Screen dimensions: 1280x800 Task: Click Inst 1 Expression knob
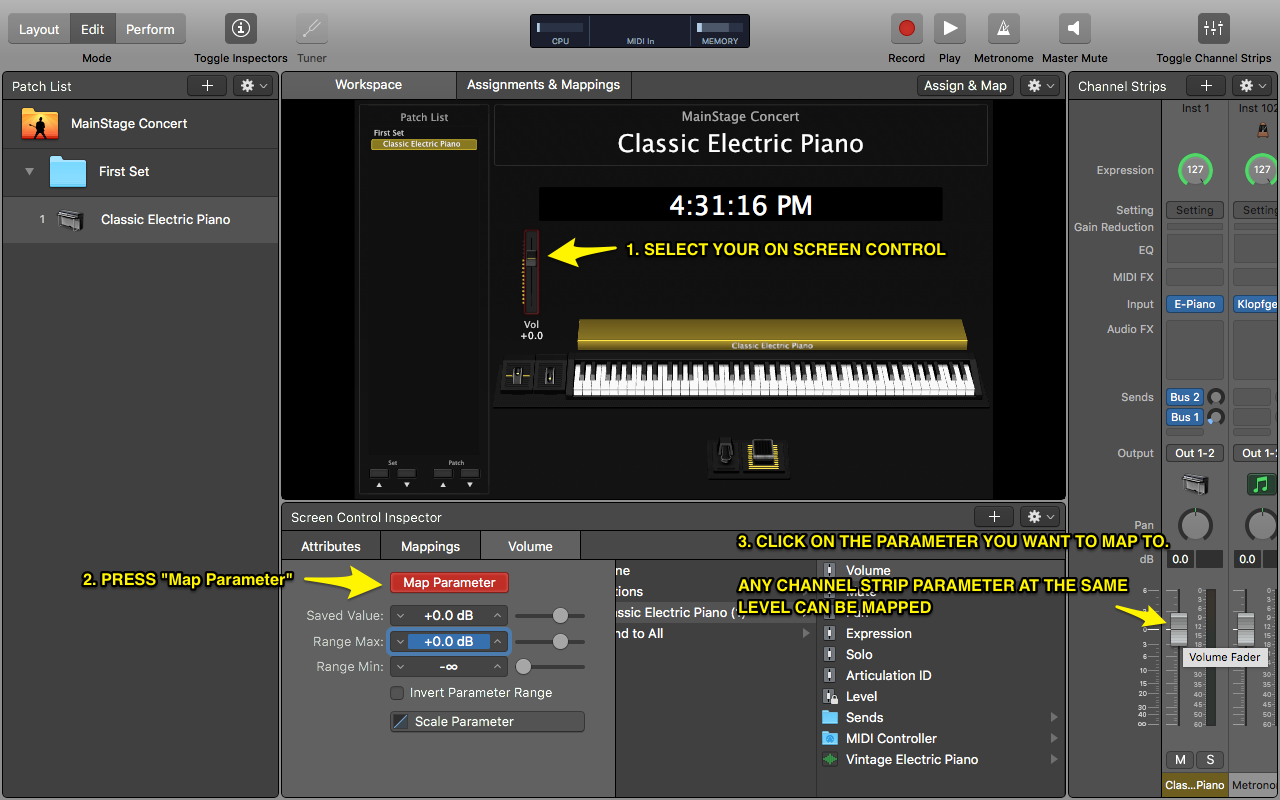pos(1195,170)
